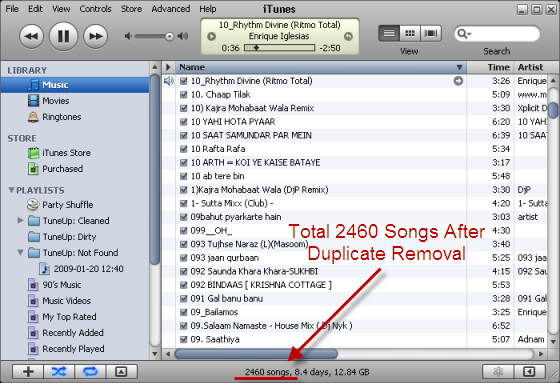Uncheck 10 YAHI HOTA PYAAR
The image size is (560, 383).
point(184,122)
